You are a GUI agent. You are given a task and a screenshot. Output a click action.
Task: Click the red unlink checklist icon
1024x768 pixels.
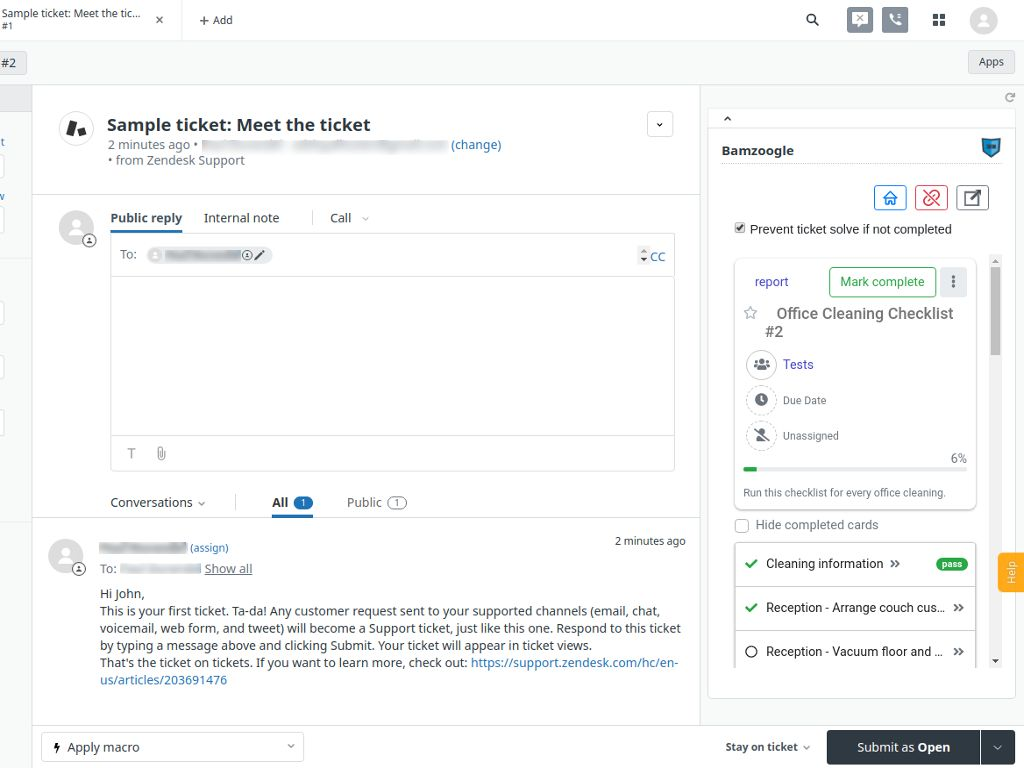tap(931, 197)
